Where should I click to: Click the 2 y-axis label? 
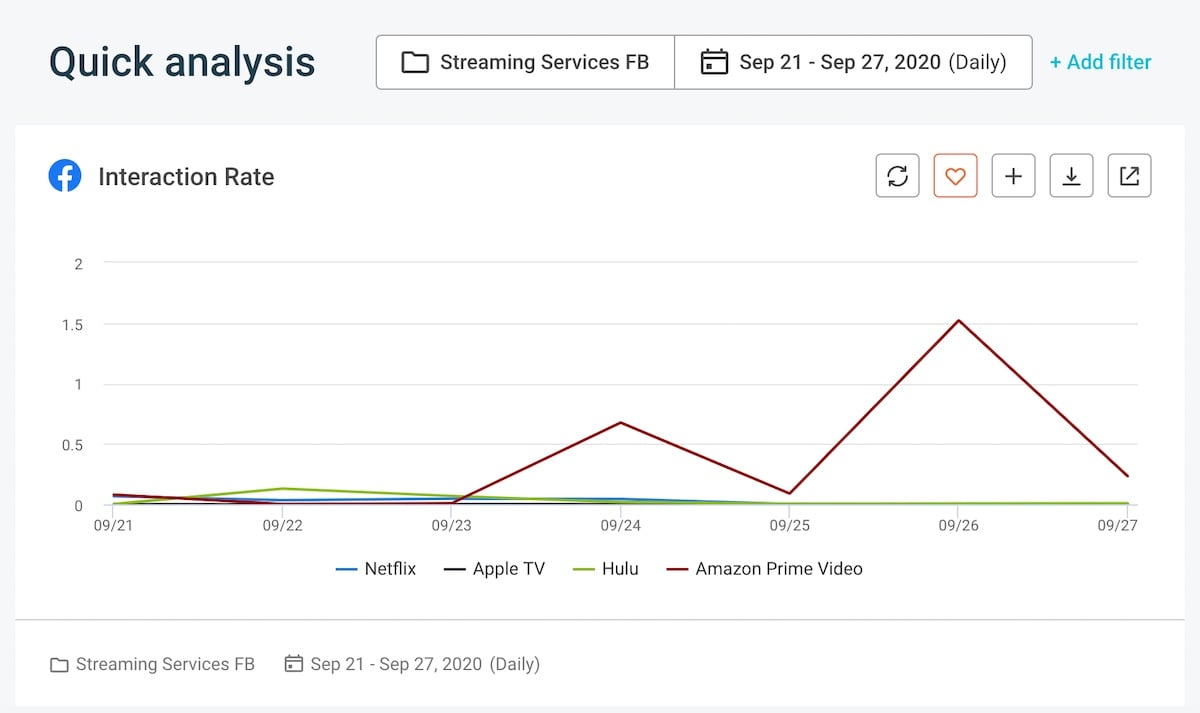79,264
